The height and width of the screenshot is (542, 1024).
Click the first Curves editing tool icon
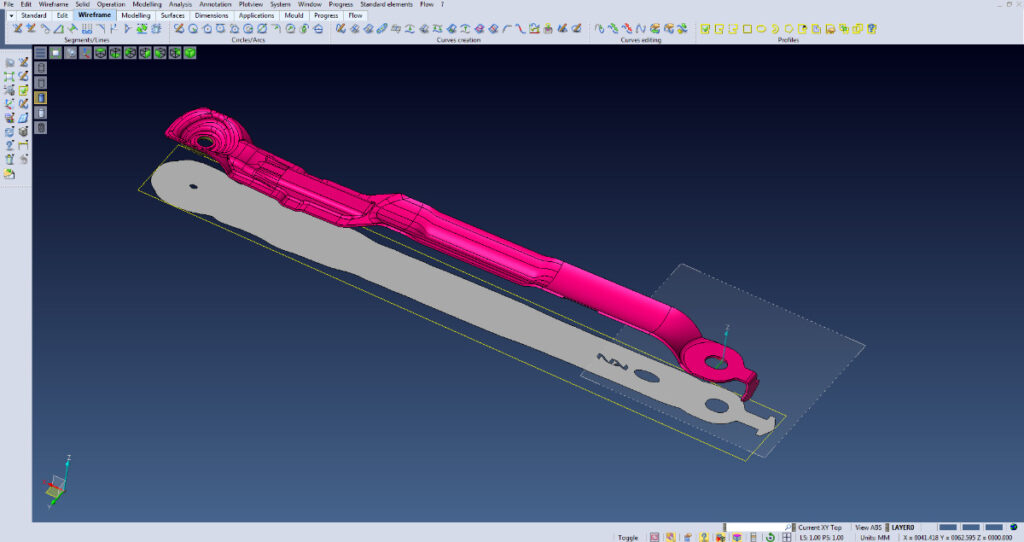pos(599,29)
